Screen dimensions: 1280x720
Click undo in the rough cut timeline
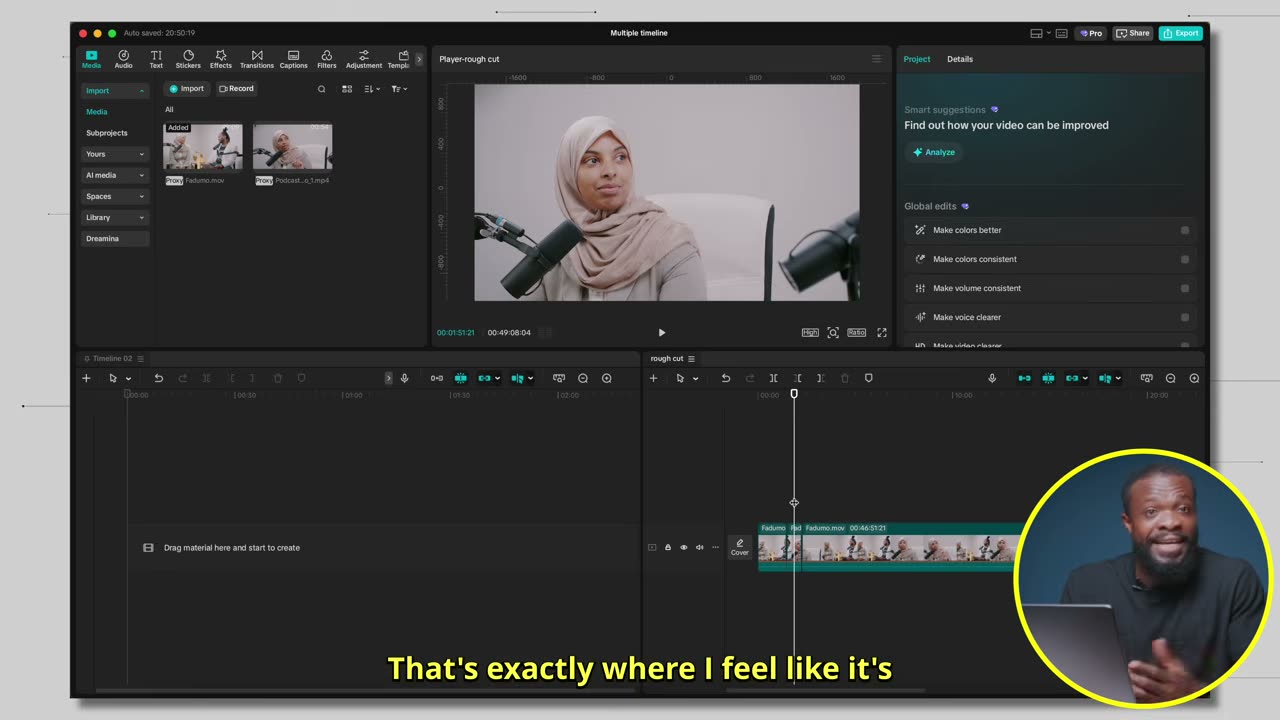(726, 378)
